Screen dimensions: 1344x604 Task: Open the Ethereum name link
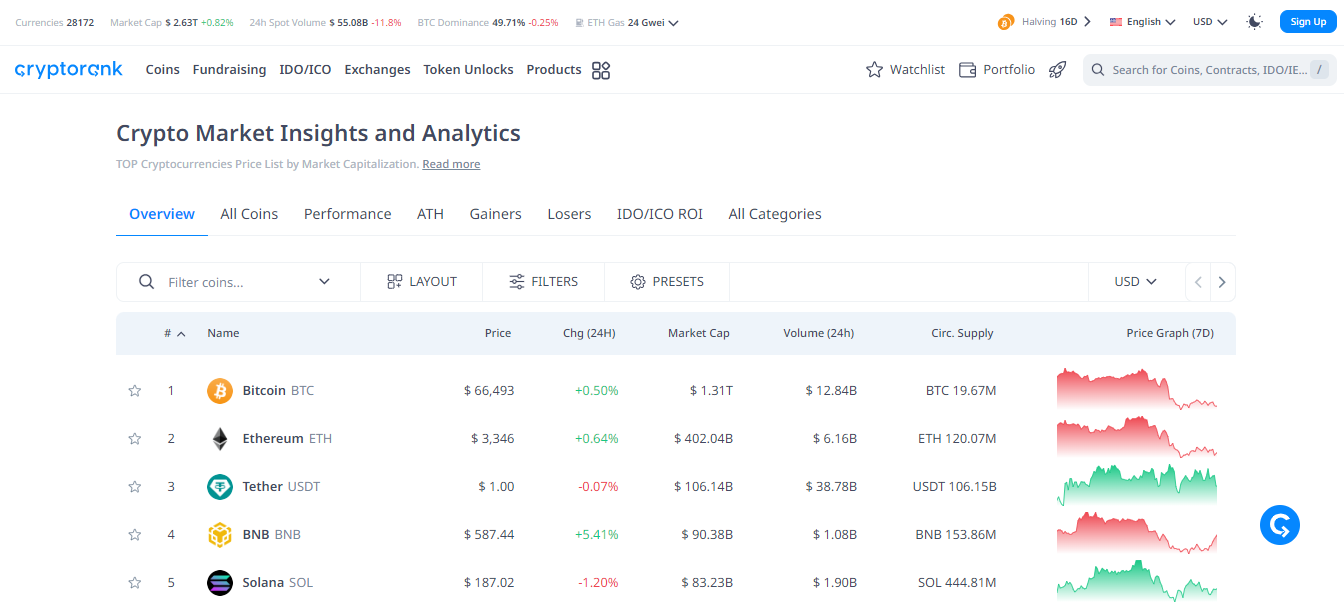coord(273,439)
